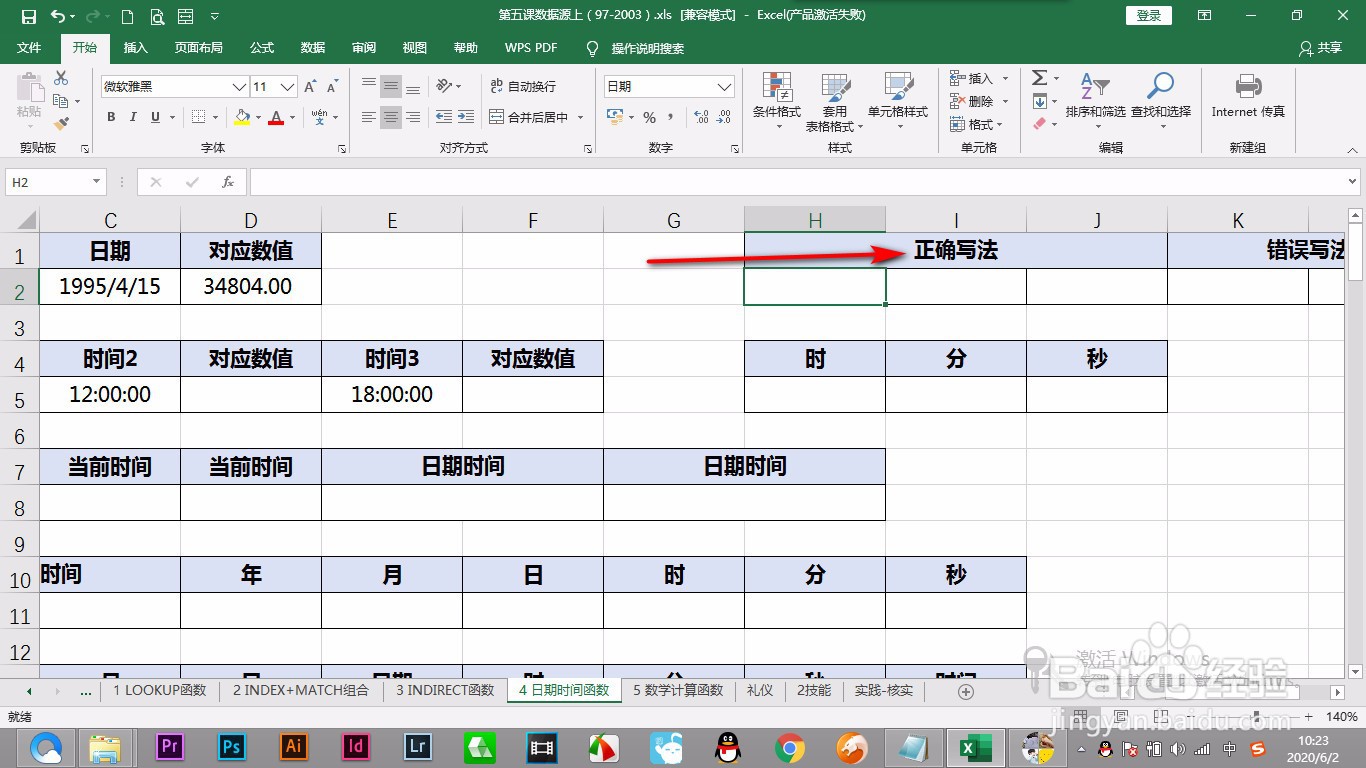This screenshot has height=768, width=1366.
Task: Click the fx insert function icon
Action: tap(227, 181)
